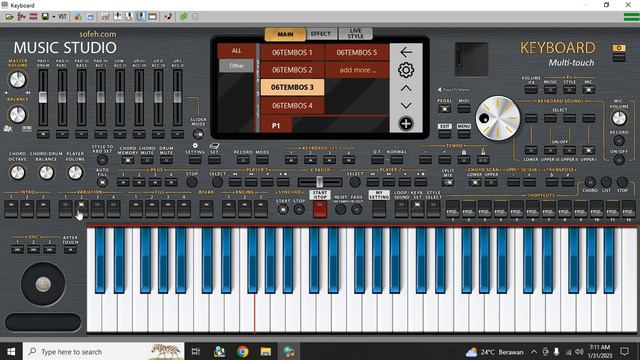Click the green link icon in toolbar

click(x=184, y=17)
